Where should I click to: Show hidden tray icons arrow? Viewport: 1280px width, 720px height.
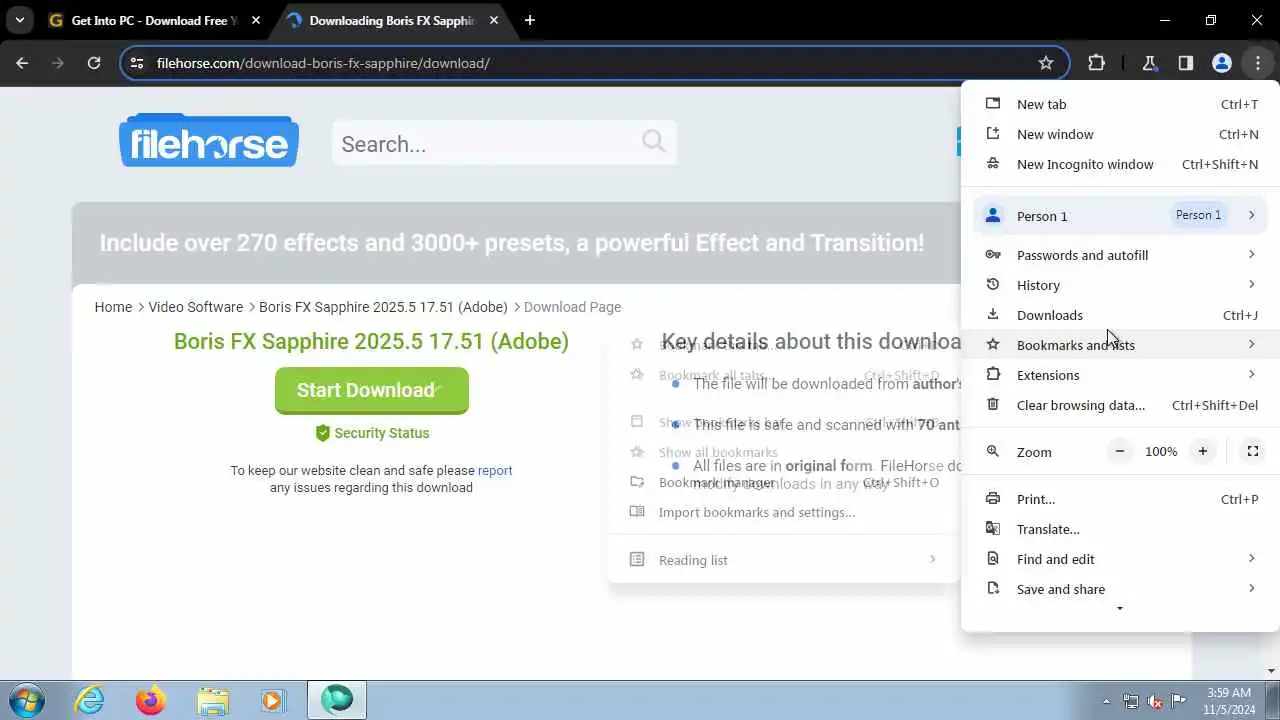coord(1106,701)
